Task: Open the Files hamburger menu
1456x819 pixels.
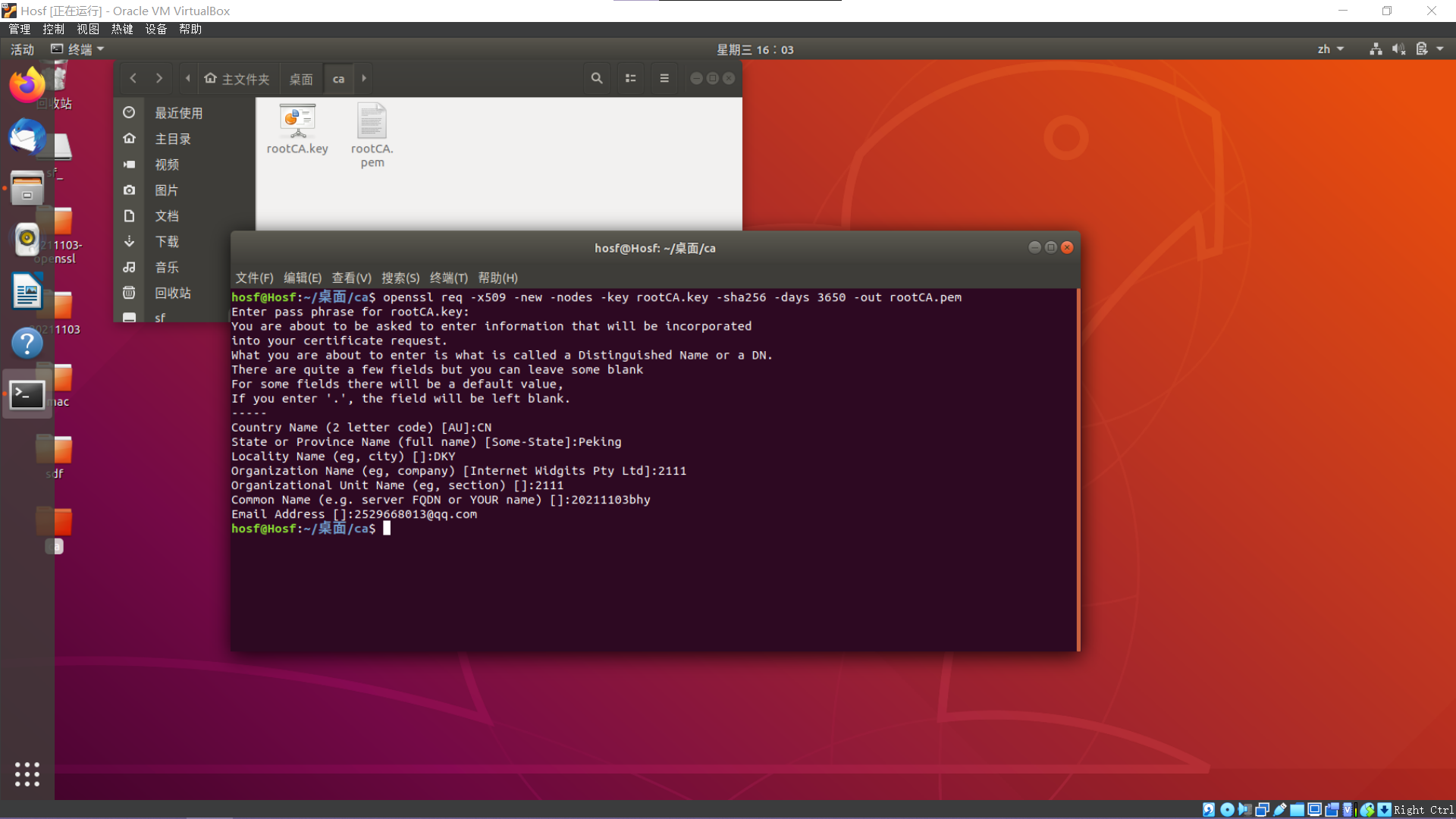Action: [x=664, y=78]
